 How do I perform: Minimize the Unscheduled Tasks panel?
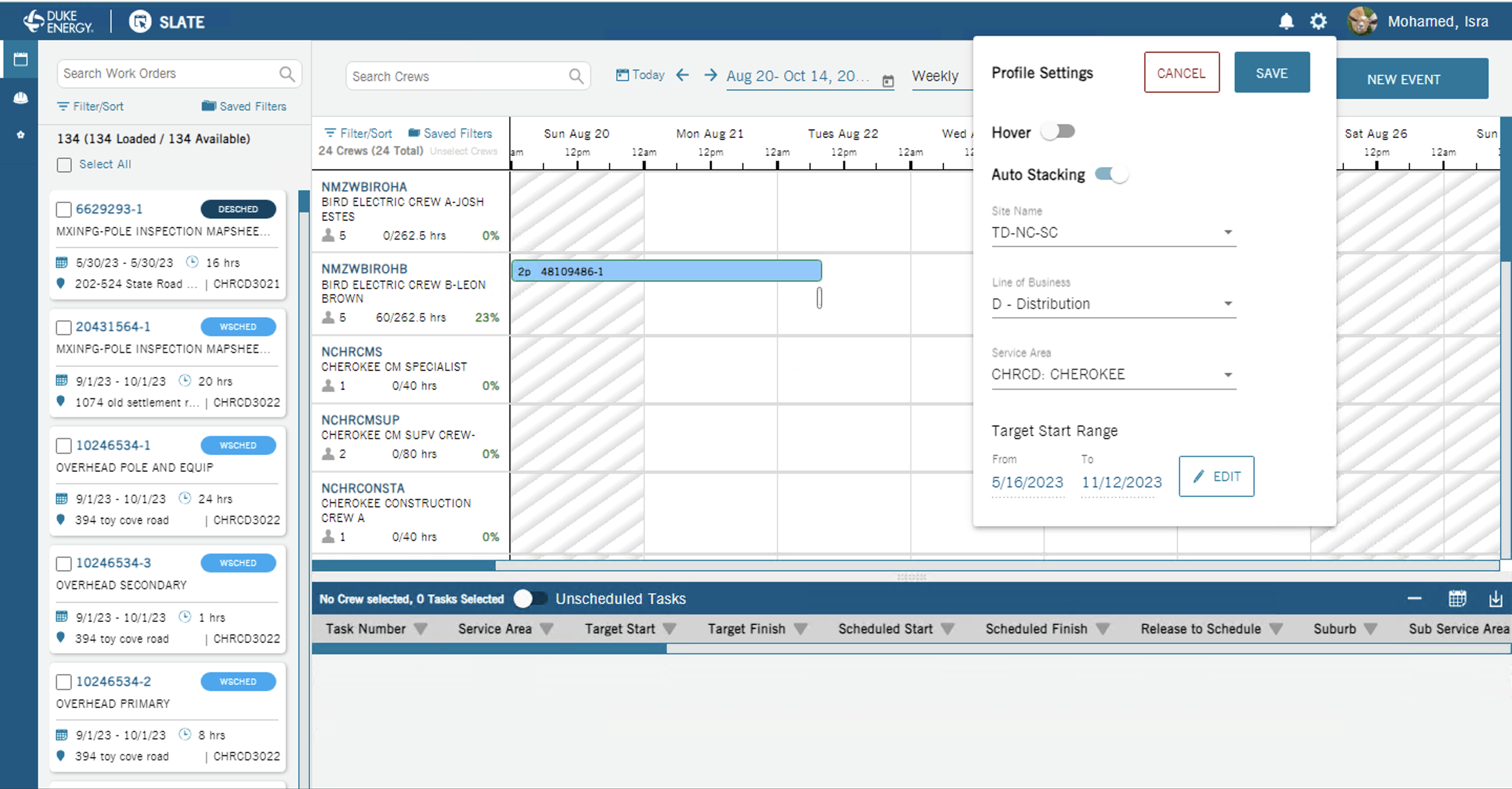1414,599
